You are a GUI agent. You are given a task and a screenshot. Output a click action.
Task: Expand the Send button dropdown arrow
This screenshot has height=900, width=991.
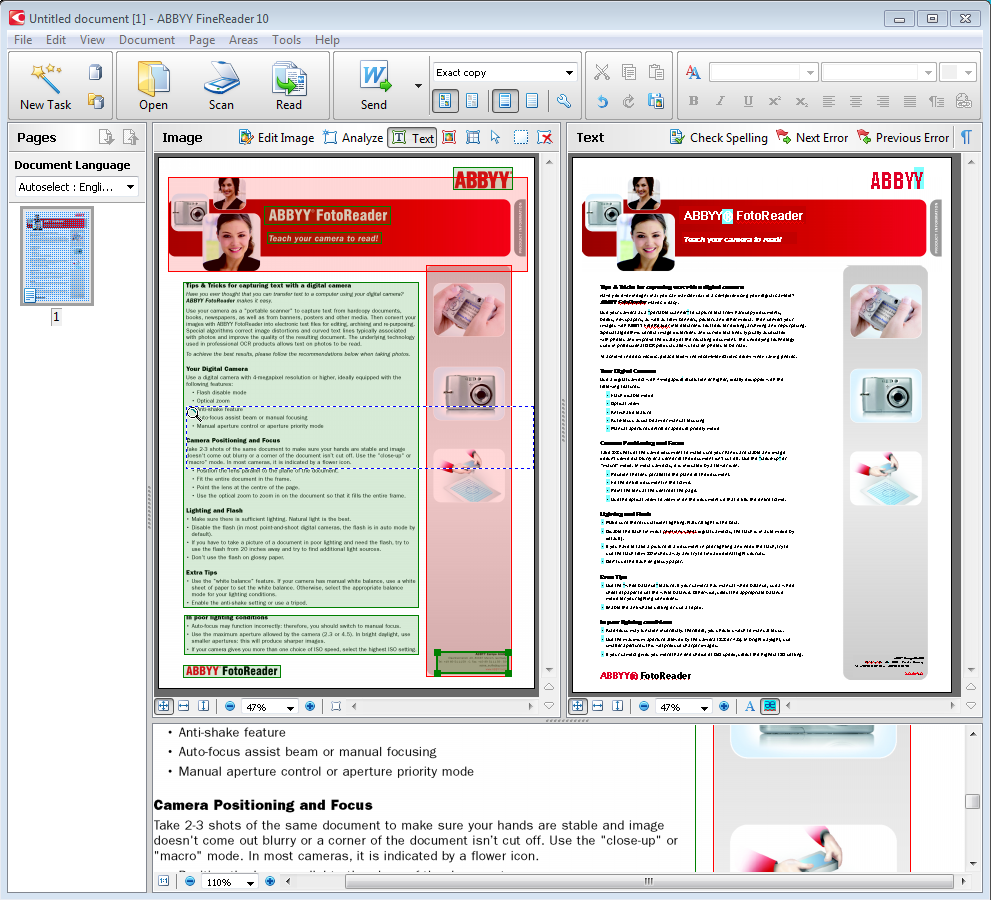[x=418, y=85]
